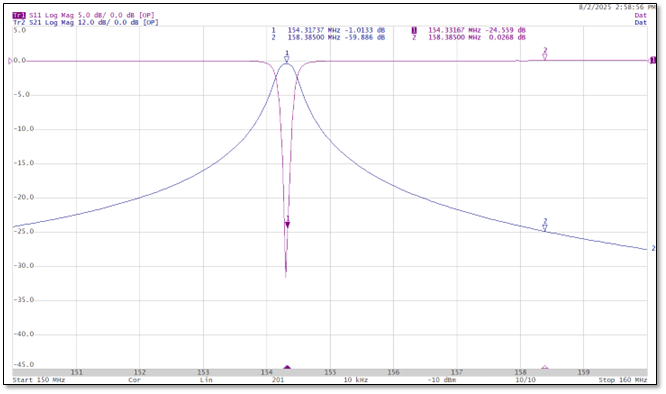The image size is (666, 394).
Task: Click the 153 frequency axis label
Action: [203, 372]
